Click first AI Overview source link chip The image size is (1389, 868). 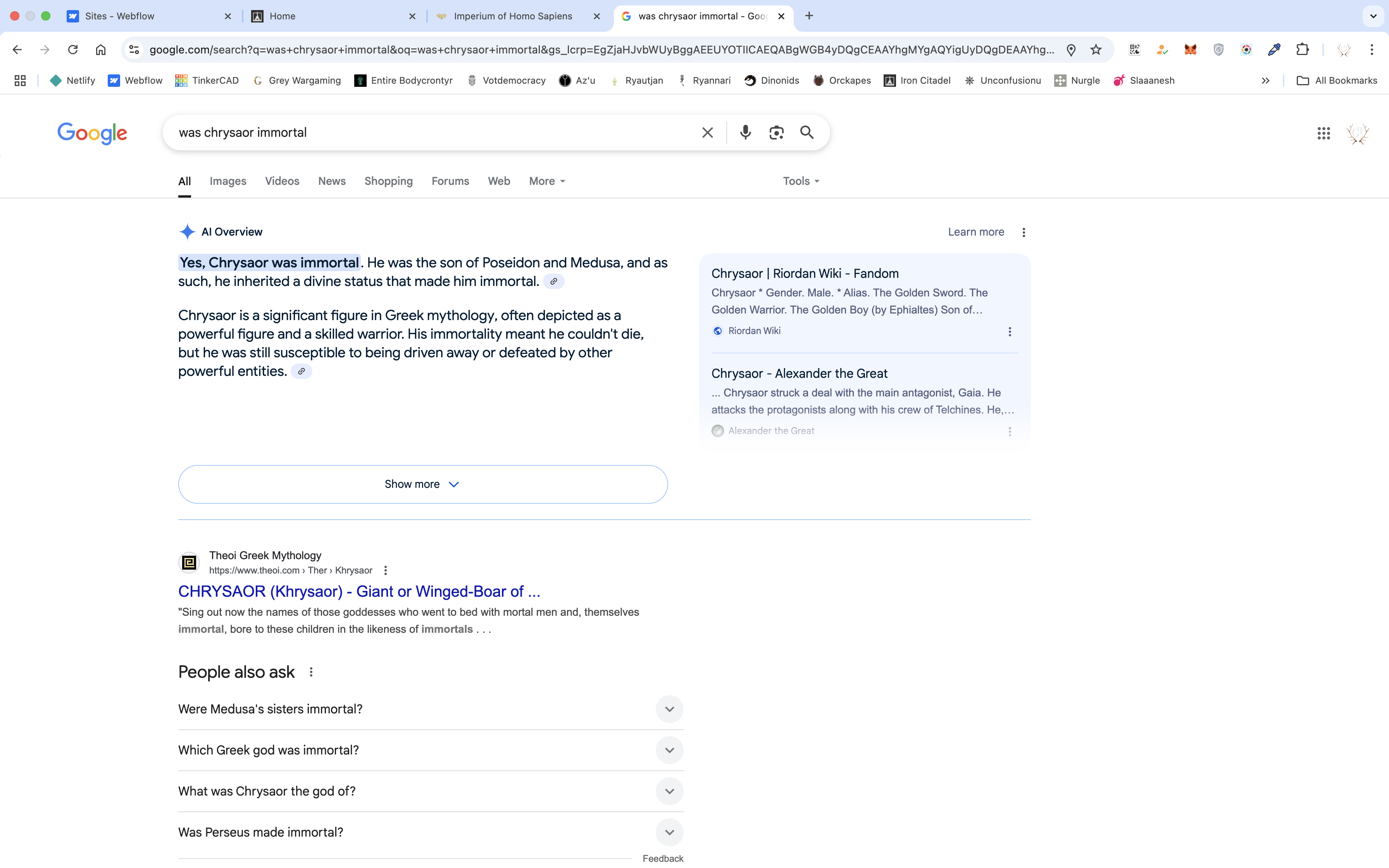tap(553, 281)
